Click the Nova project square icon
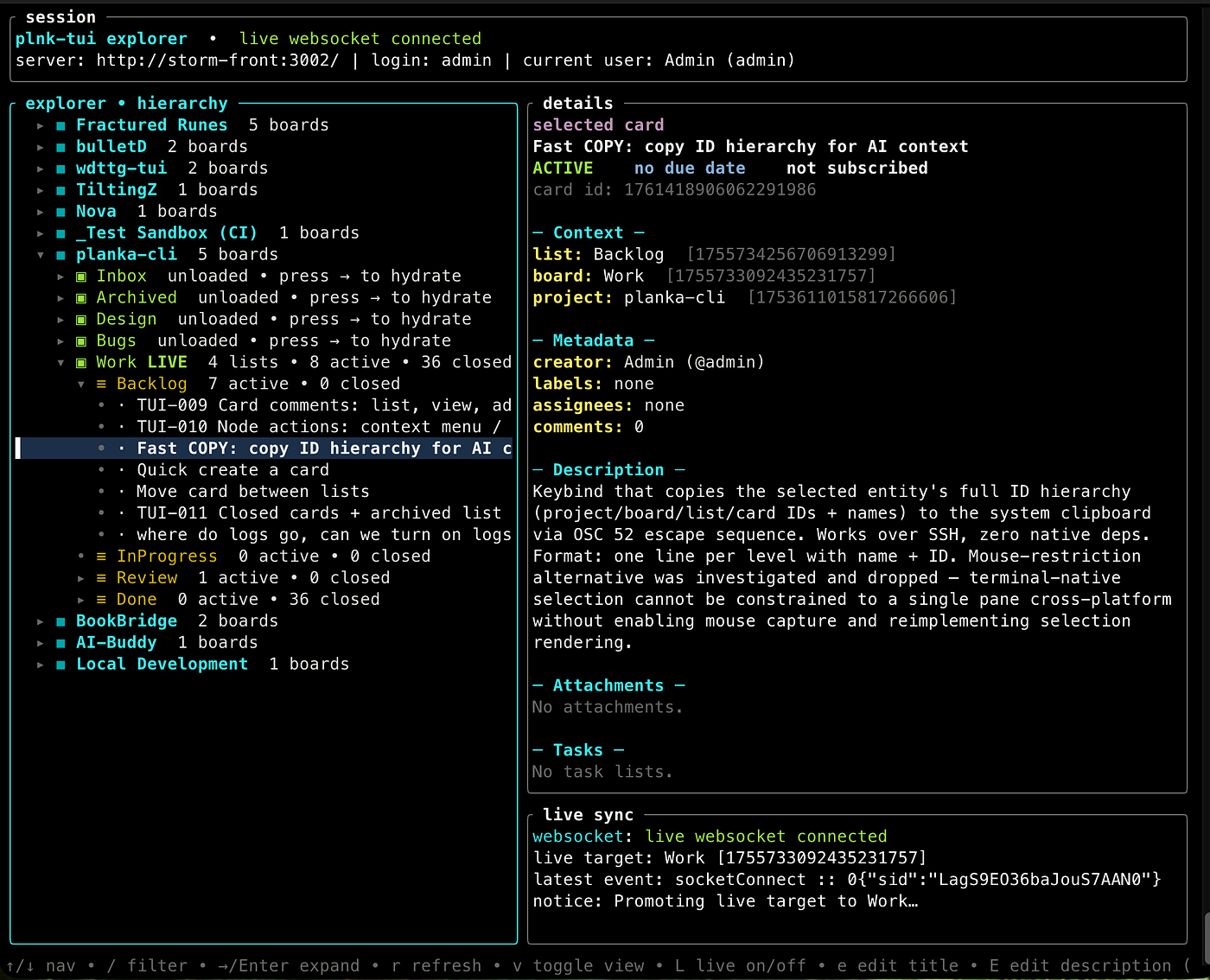 coord(60,212)
